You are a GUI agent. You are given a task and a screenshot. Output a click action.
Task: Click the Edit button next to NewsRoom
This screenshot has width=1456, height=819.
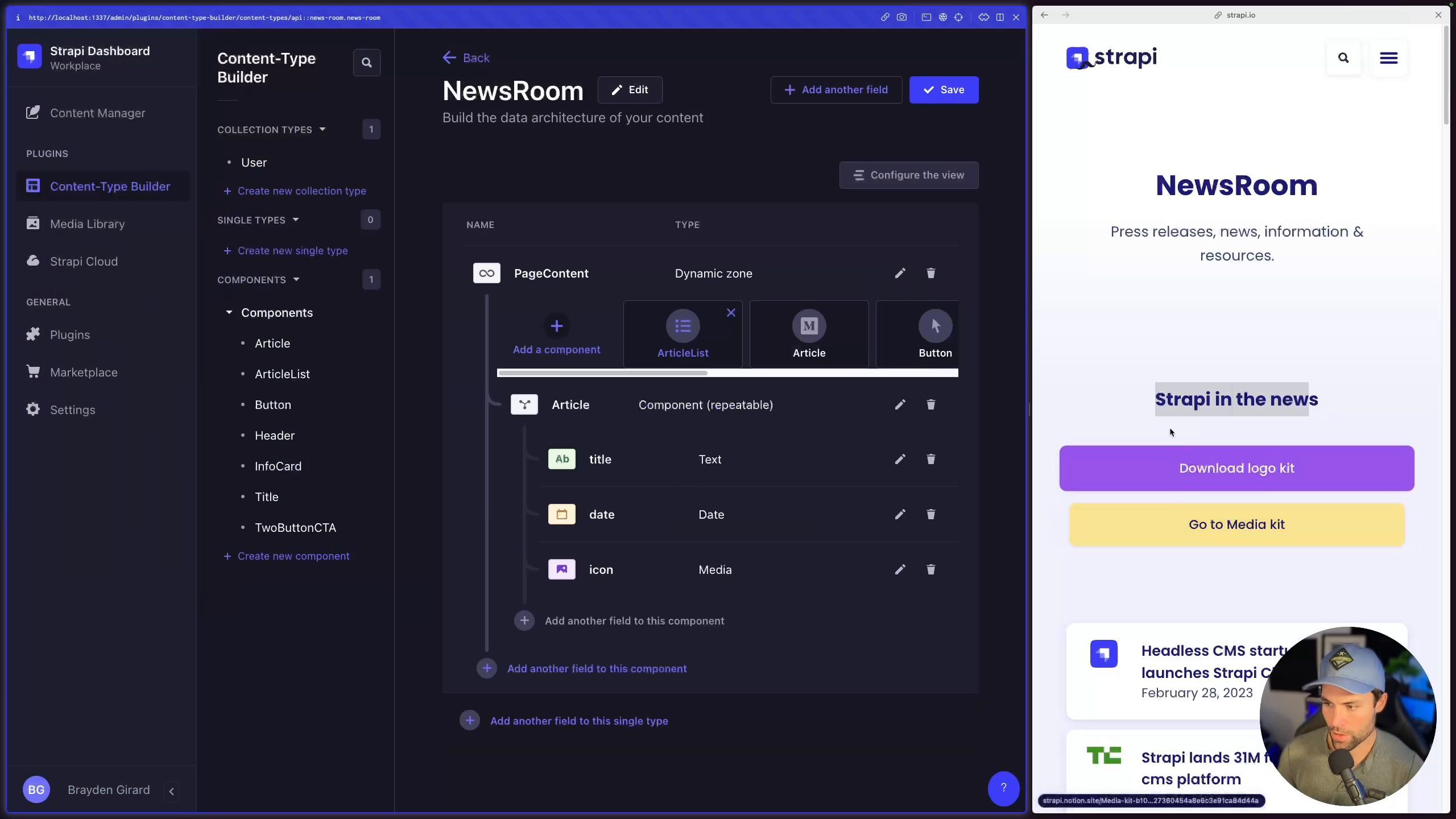point(630,90)
